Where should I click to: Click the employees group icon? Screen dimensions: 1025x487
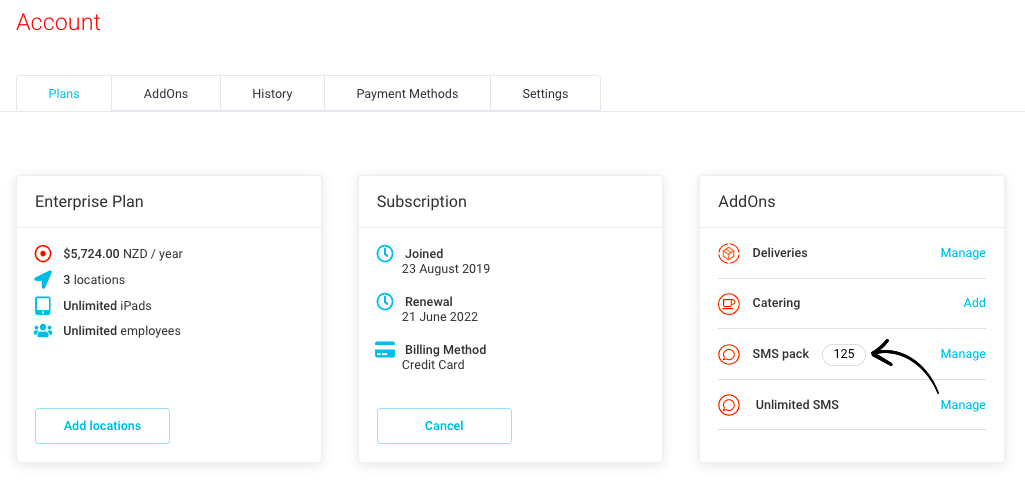pyautogui.click(x=42, y=331)
